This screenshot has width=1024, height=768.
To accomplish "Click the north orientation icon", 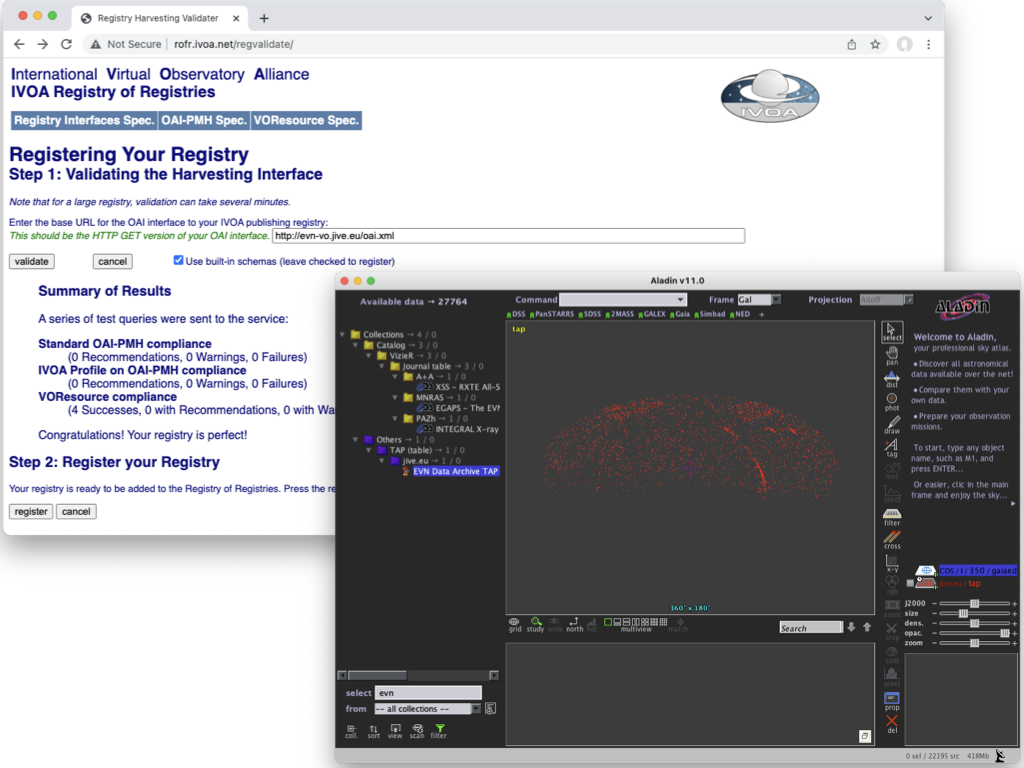I will 574,625.
